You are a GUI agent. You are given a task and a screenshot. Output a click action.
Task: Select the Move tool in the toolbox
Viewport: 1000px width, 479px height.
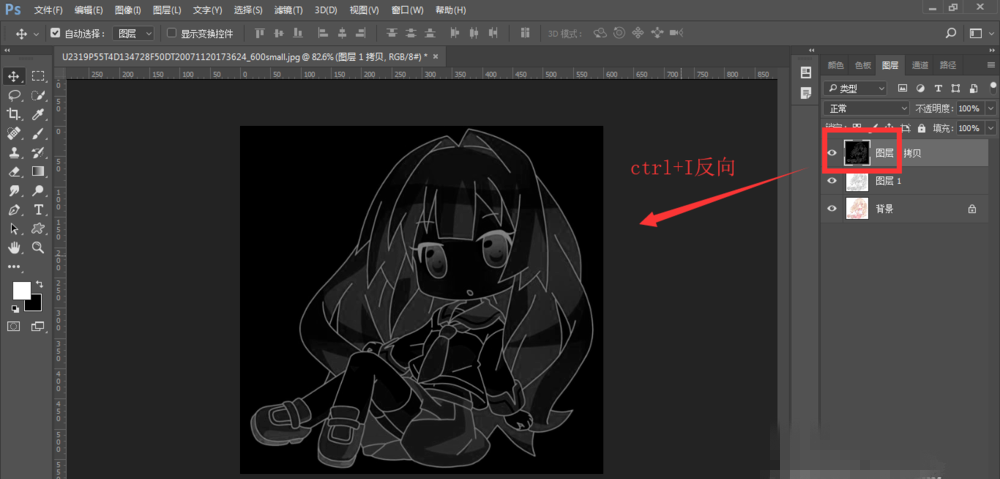coord(13,77)
